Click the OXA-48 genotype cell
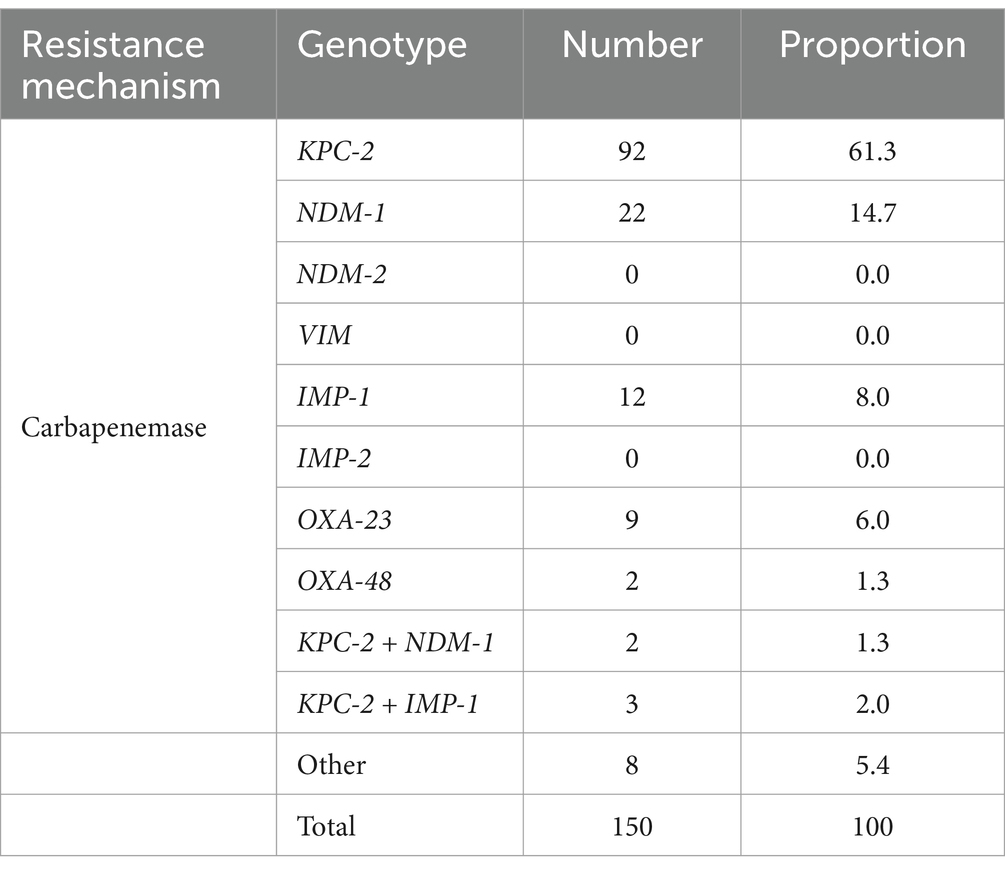1005x874 pixels. coord(344,581)
